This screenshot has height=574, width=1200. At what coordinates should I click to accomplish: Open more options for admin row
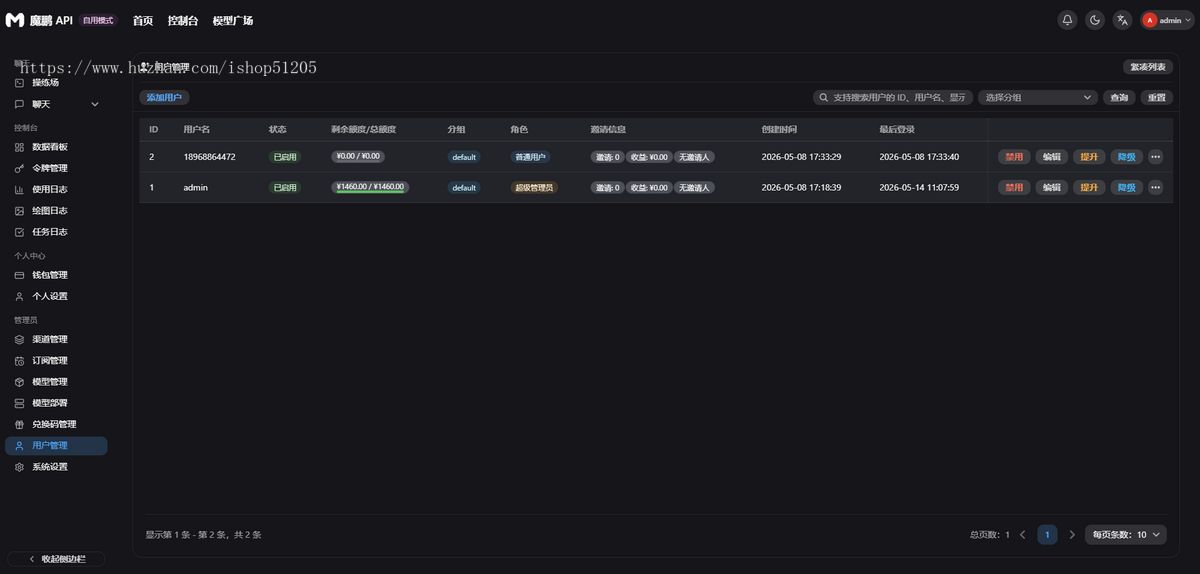pyautogui.click(x=1155, y=187)
